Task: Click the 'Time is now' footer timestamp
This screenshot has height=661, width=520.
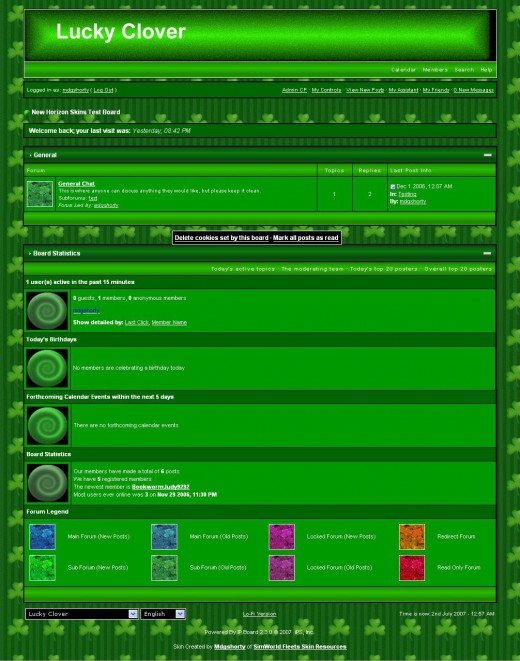Action: pyautogui.click(x=447, y=614)
